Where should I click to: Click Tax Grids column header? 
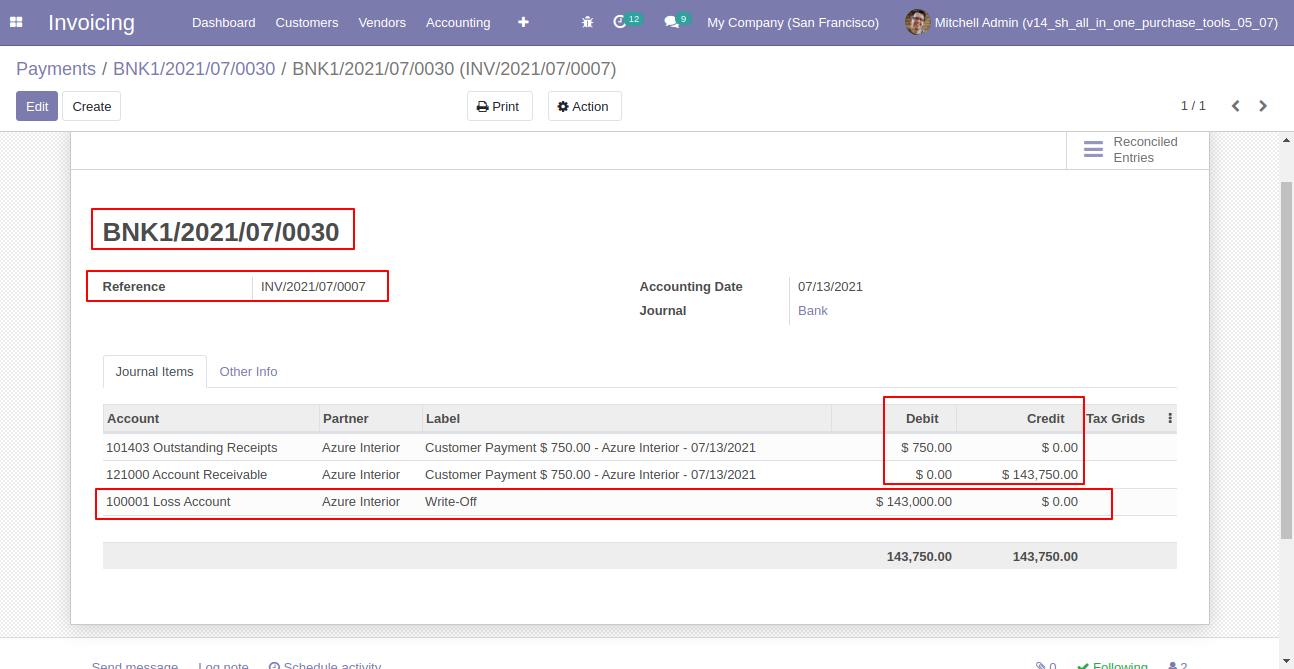click(1115, 418)
